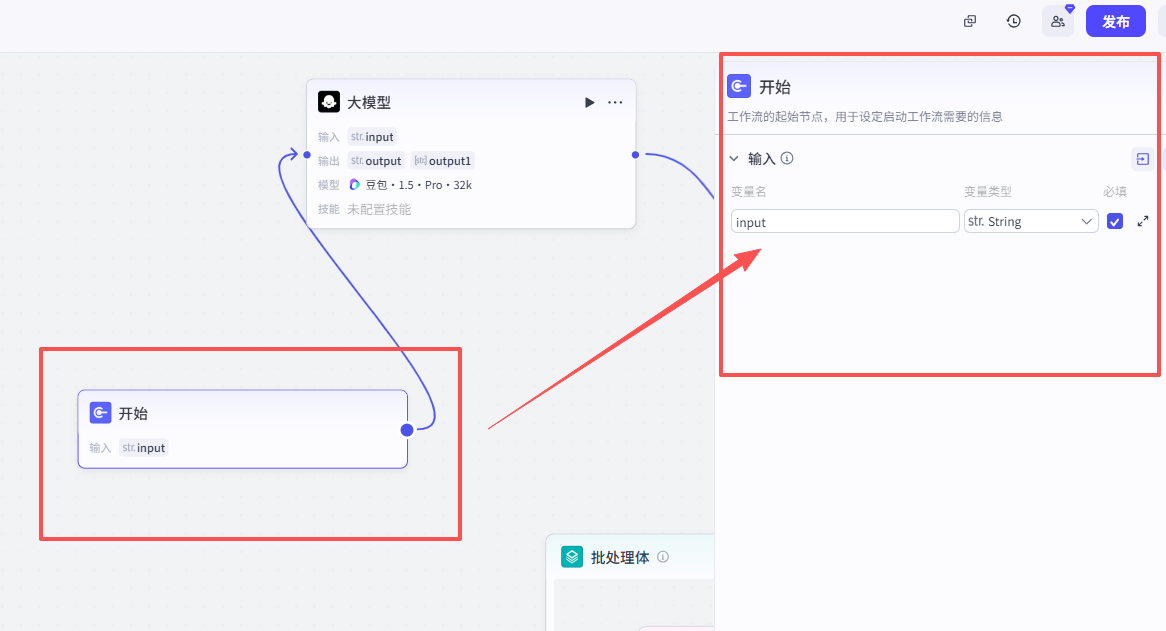Open the 大模型 node more options menu

tap(615, 103)
